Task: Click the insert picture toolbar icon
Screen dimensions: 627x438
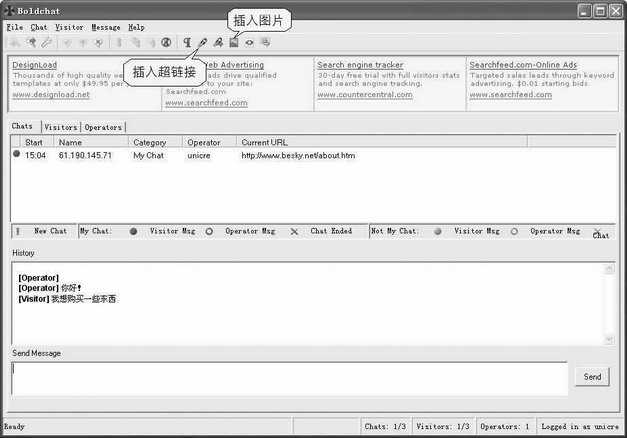Action: click(x=233, y=42)
